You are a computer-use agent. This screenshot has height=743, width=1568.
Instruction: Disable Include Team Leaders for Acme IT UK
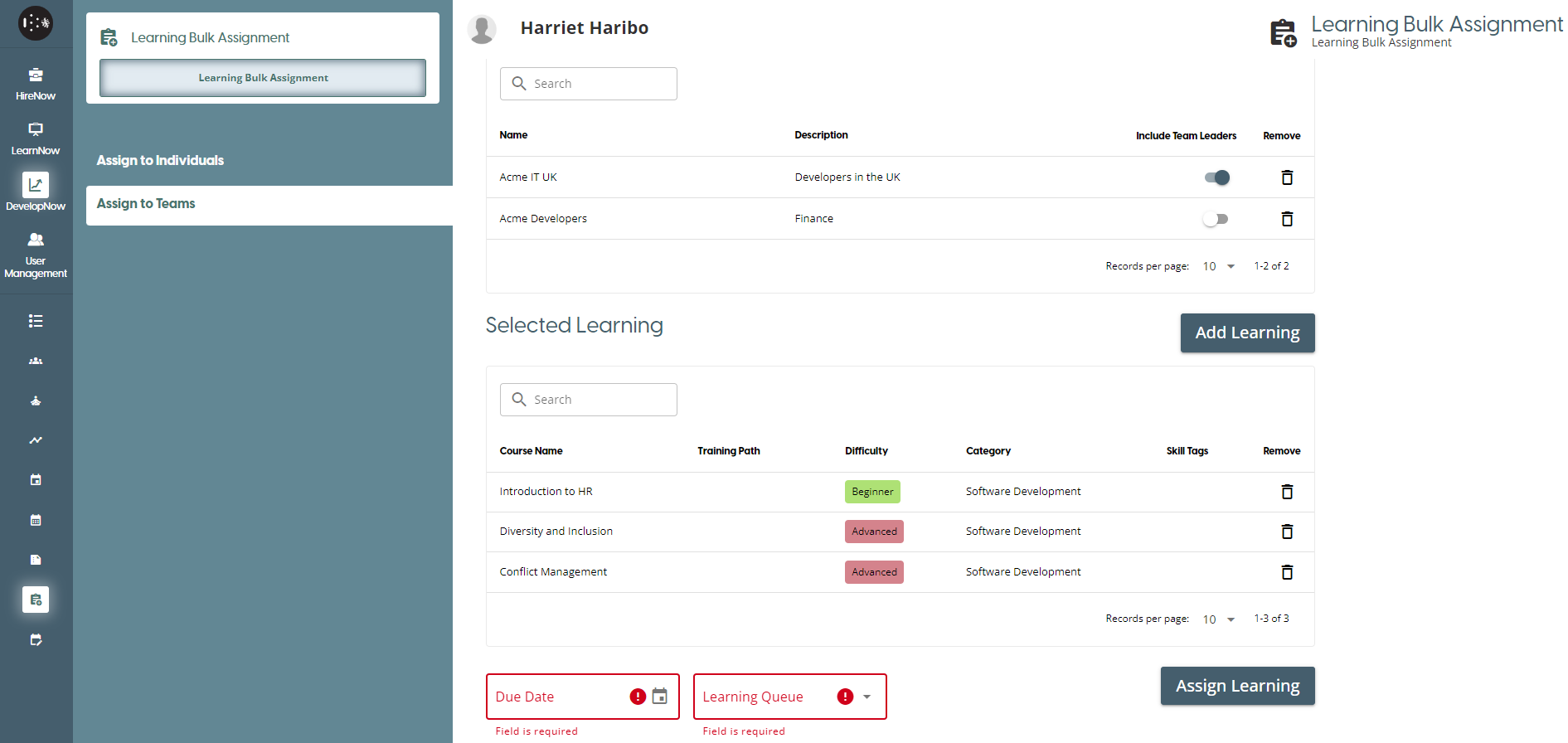click(1216, 177)
